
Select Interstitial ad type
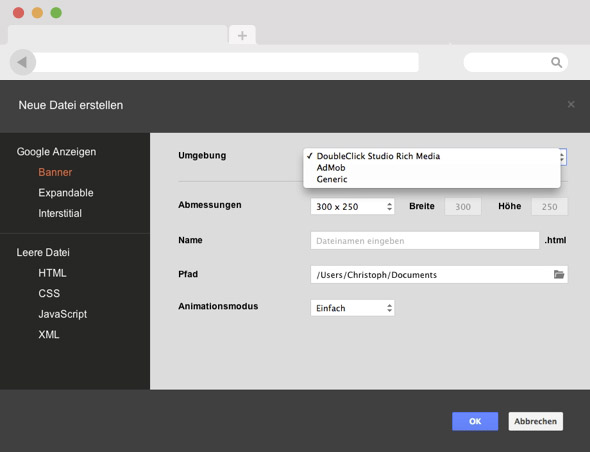pos(60,213)
